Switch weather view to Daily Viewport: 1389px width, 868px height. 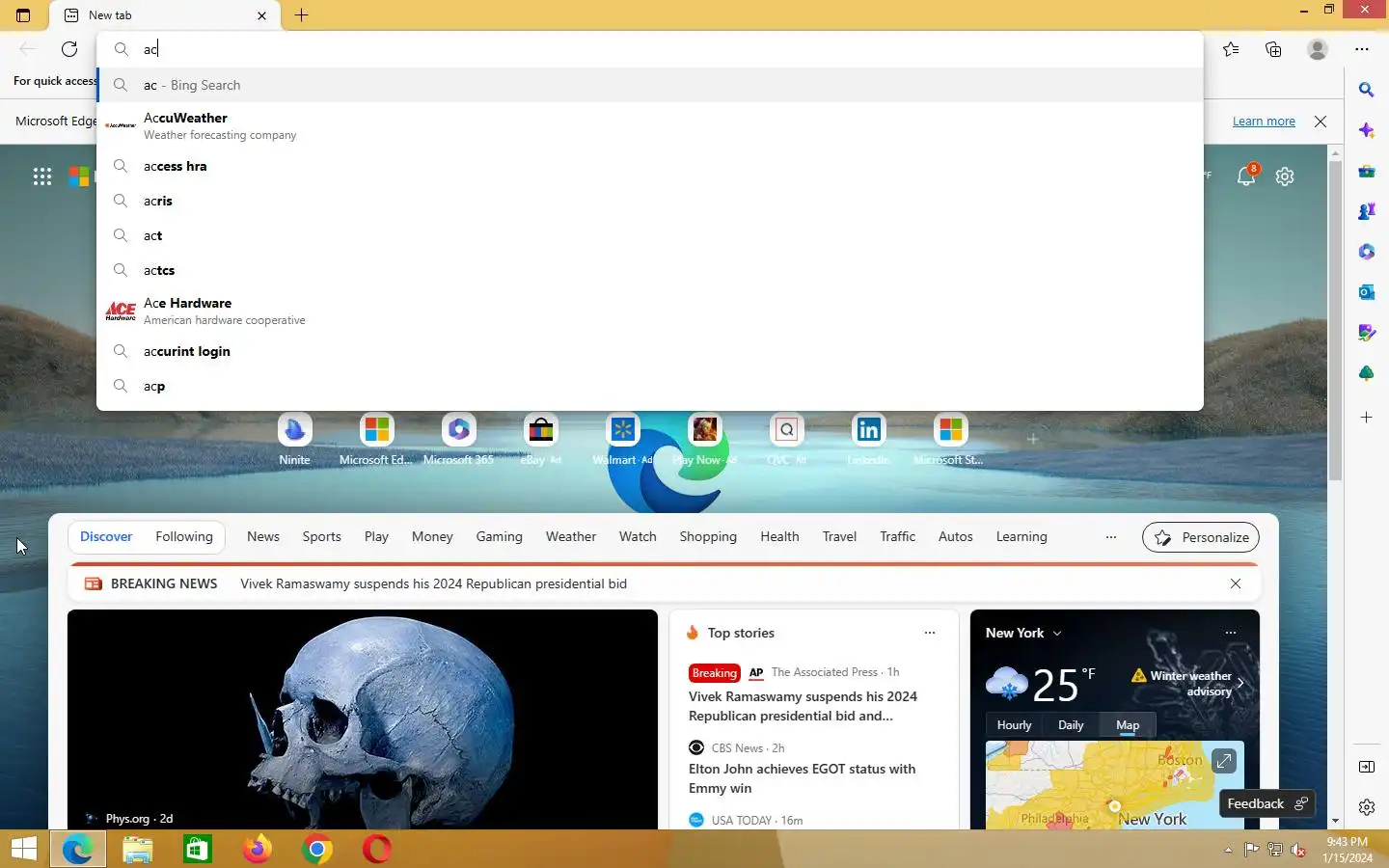coord(1071,725)
